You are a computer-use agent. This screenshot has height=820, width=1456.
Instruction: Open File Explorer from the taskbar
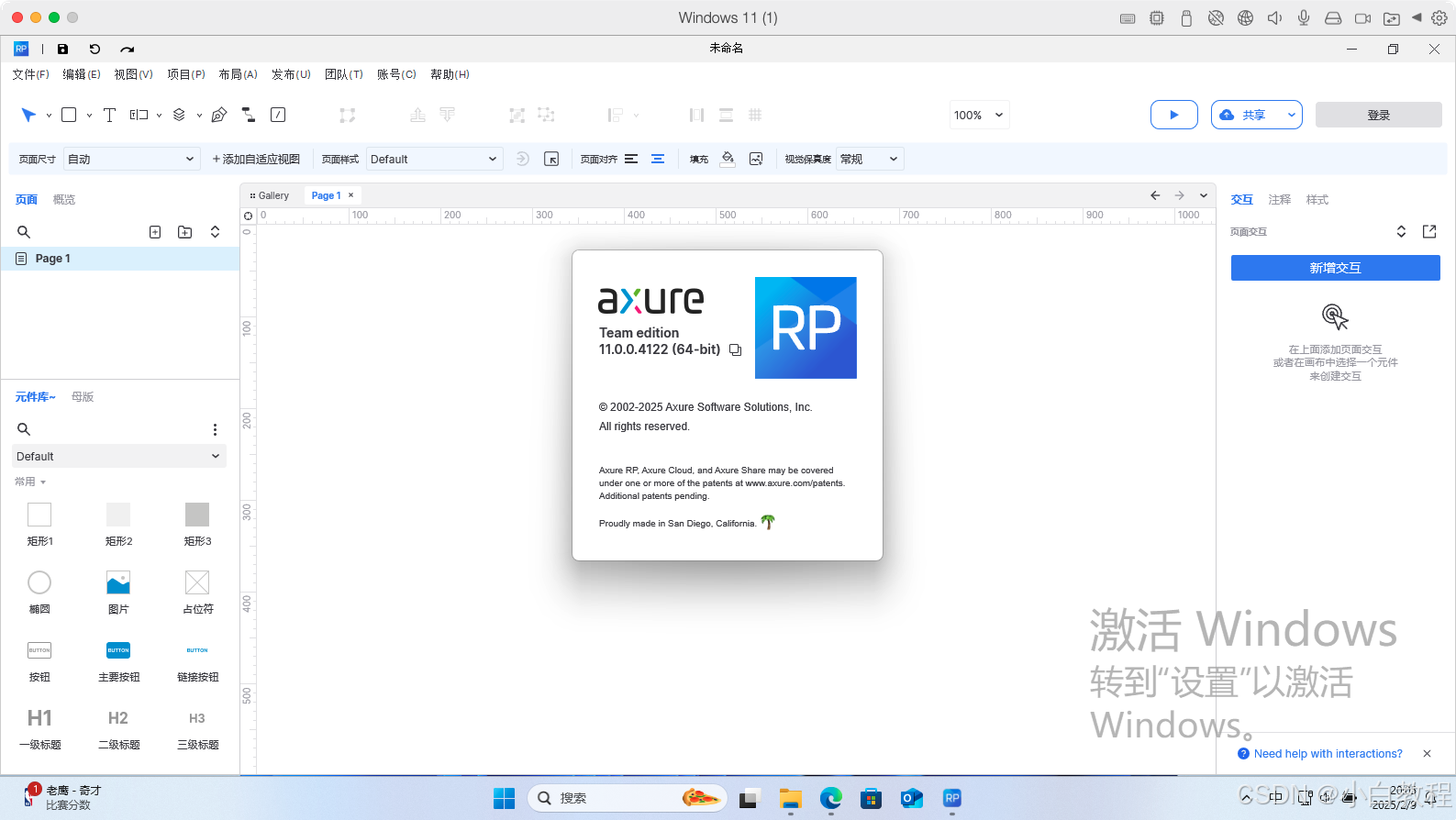coord(791,798)
